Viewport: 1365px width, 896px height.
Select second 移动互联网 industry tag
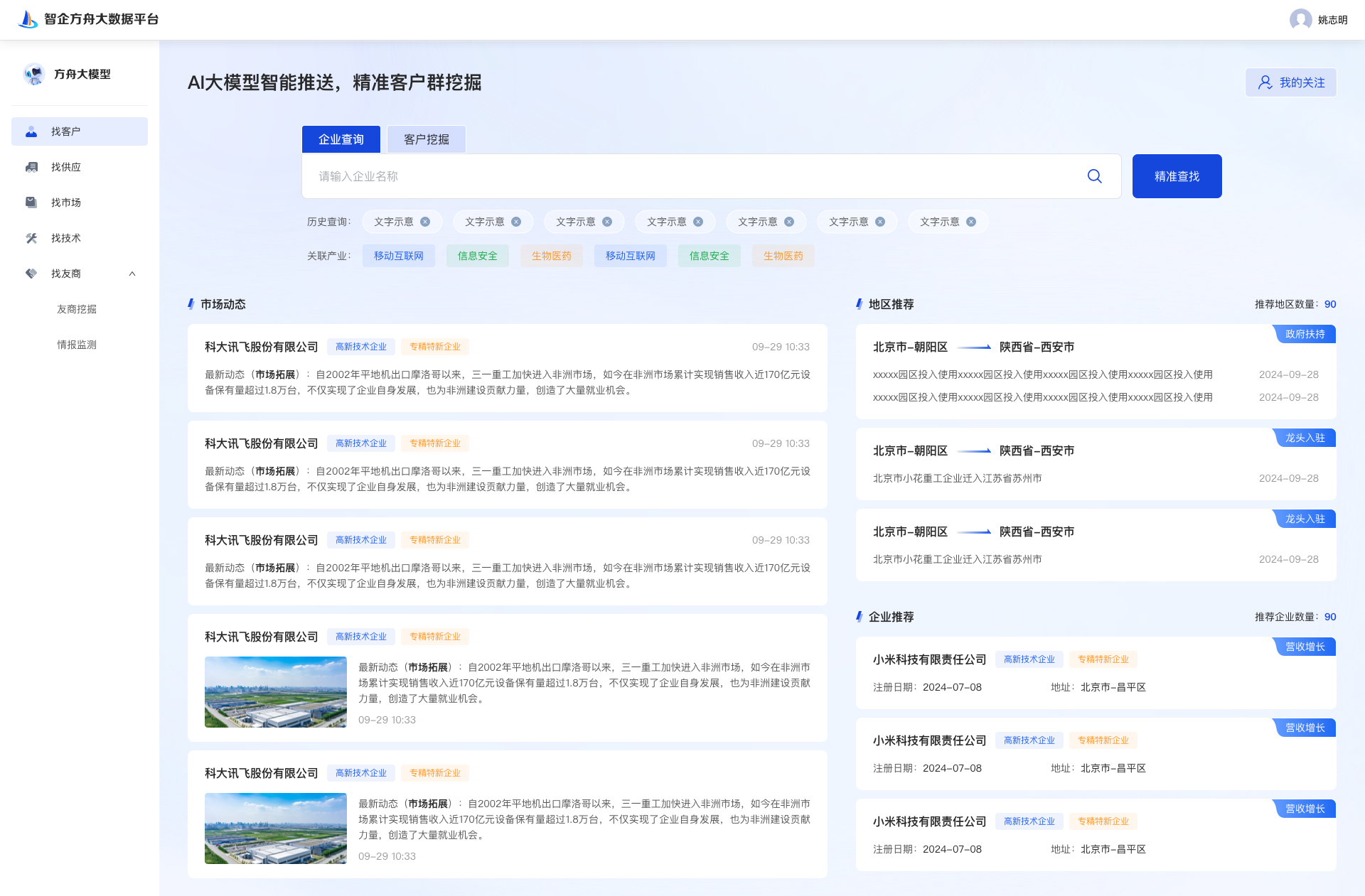pos(631,256)
